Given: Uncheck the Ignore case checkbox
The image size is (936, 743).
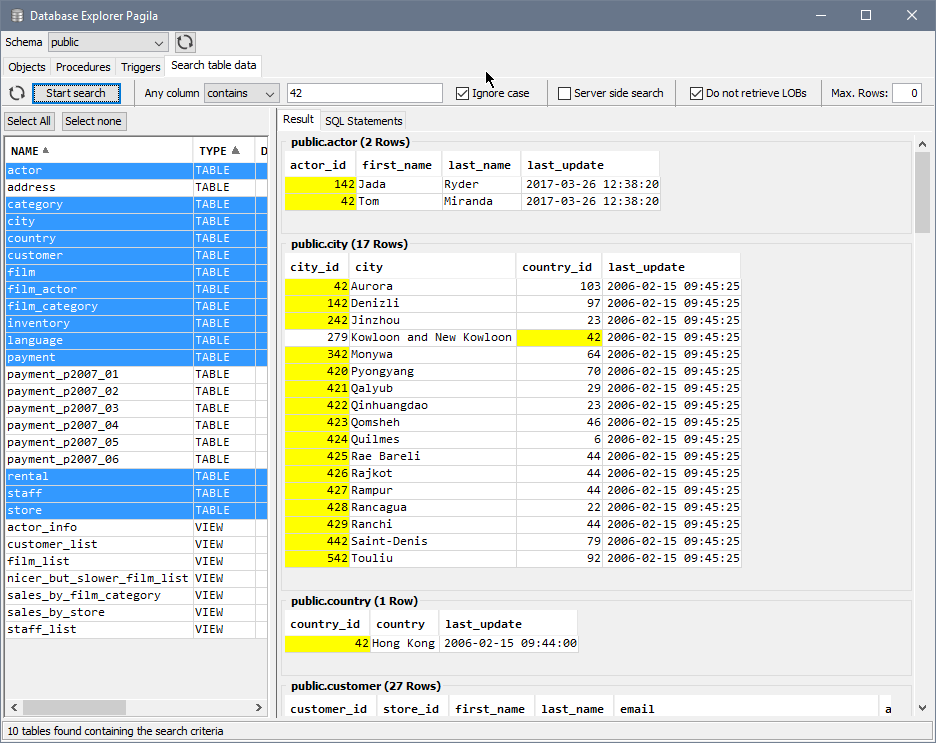Looking at the screenshot, I should [461, 92].
